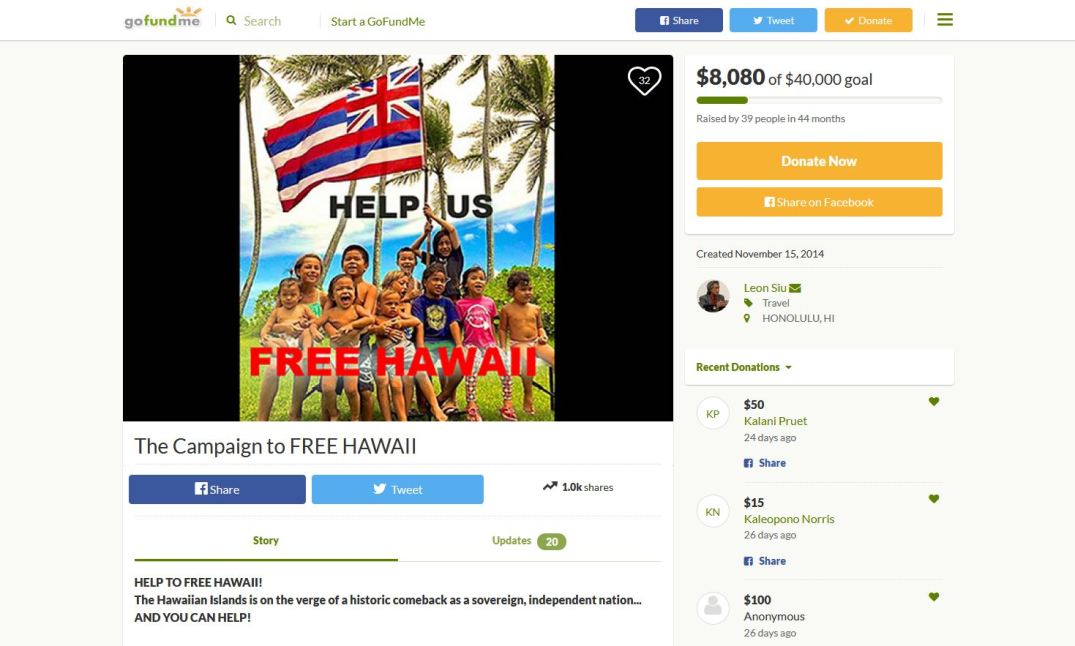Click the Facebook Share link under Kalani Pruet
Image resolution: width=1075 pixels, height=646 pixels.
765,463
